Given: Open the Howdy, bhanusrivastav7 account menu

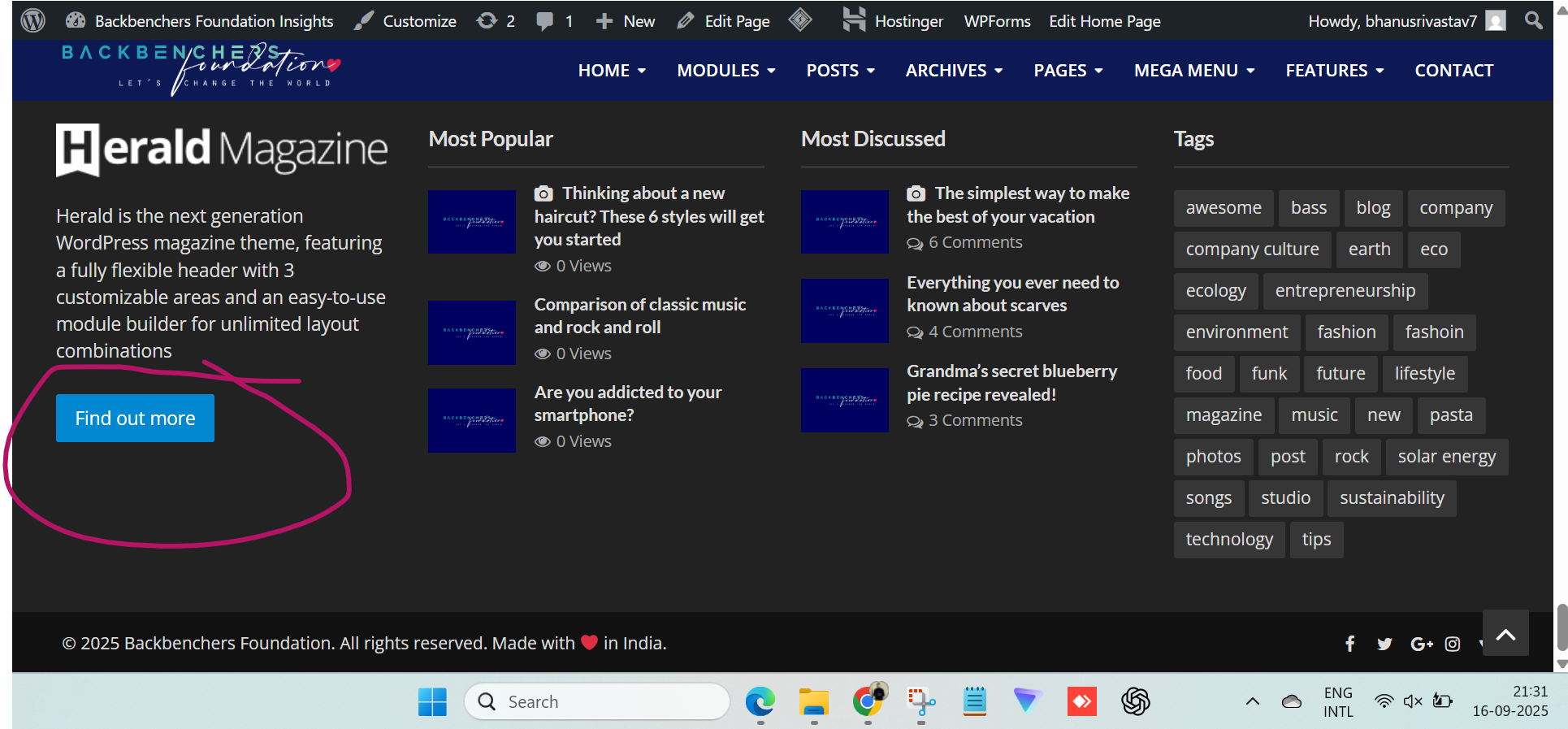Looking at the screenshot, I should pyautogui.click(x=1406, y=21).
